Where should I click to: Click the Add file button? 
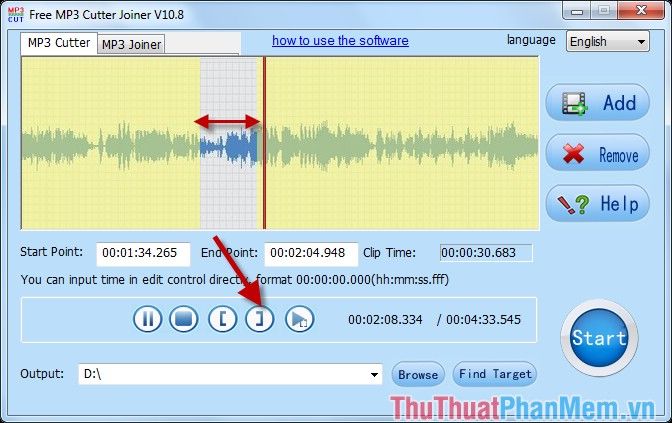click(x=597, y=102)
